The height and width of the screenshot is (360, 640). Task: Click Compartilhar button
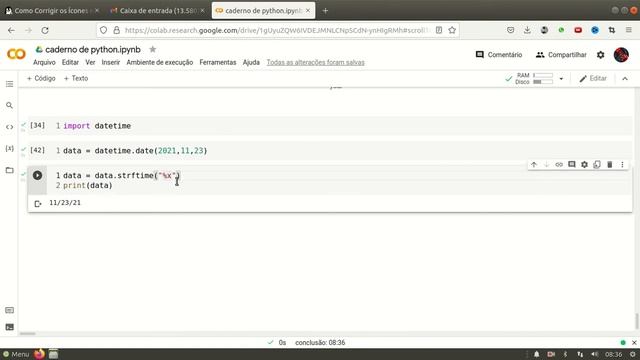[x=561, y=55]
